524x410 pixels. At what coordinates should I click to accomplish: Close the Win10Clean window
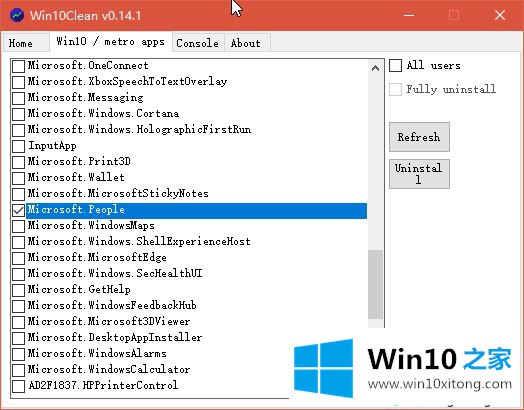[x=500, y=15]
